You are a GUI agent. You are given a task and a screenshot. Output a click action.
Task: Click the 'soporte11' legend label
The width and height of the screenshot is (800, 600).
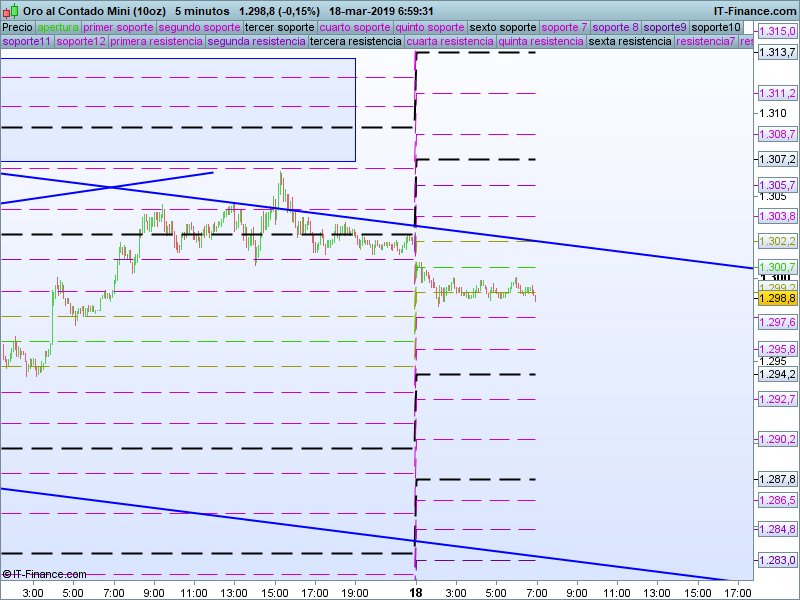tap(27, 42)
